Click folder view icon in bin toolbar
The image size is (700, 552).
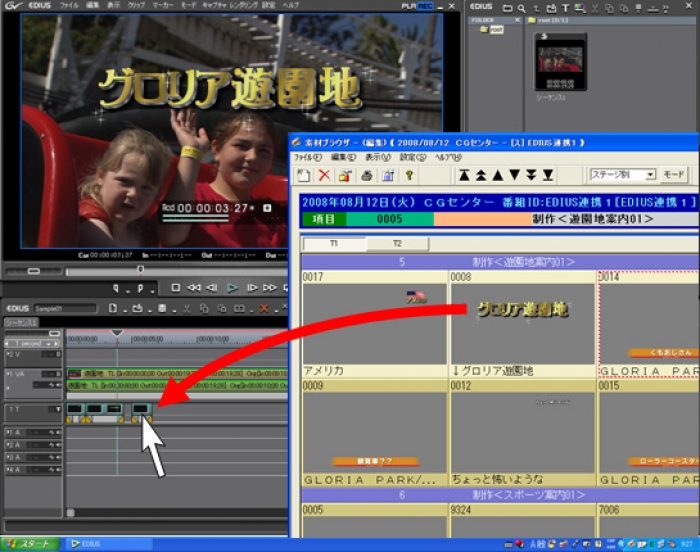click(x=507, y=8)
